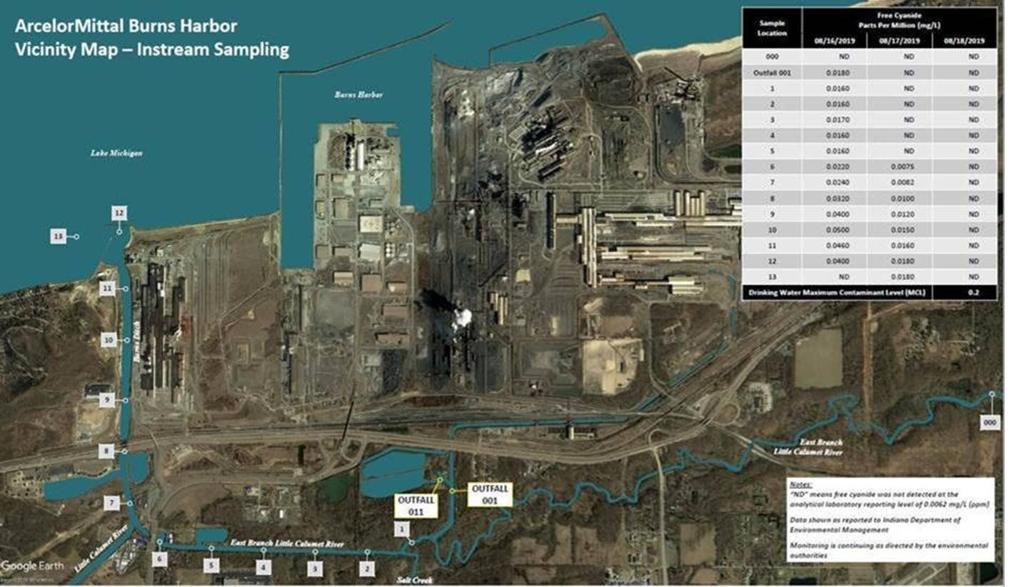Click the 000 sample location map marker

[x=990, y=422]
